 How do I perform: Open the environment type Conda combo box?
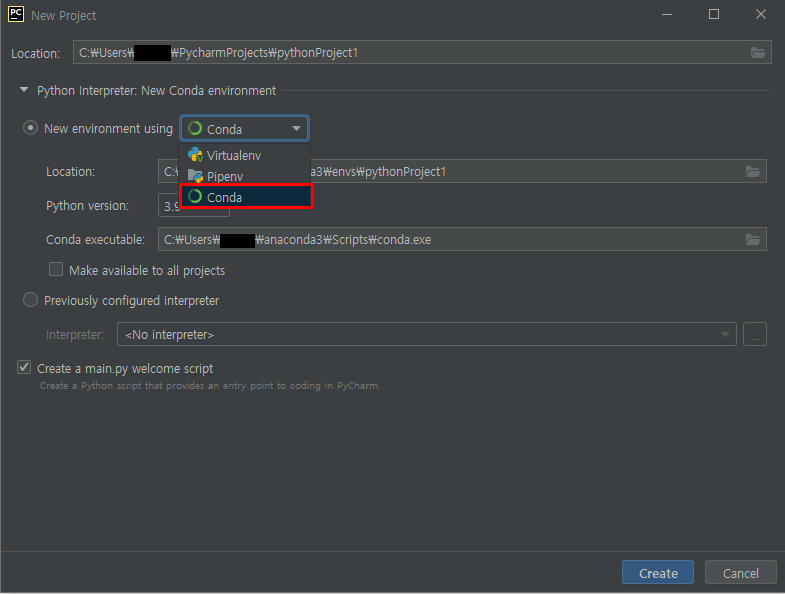[x=244, y=129]
